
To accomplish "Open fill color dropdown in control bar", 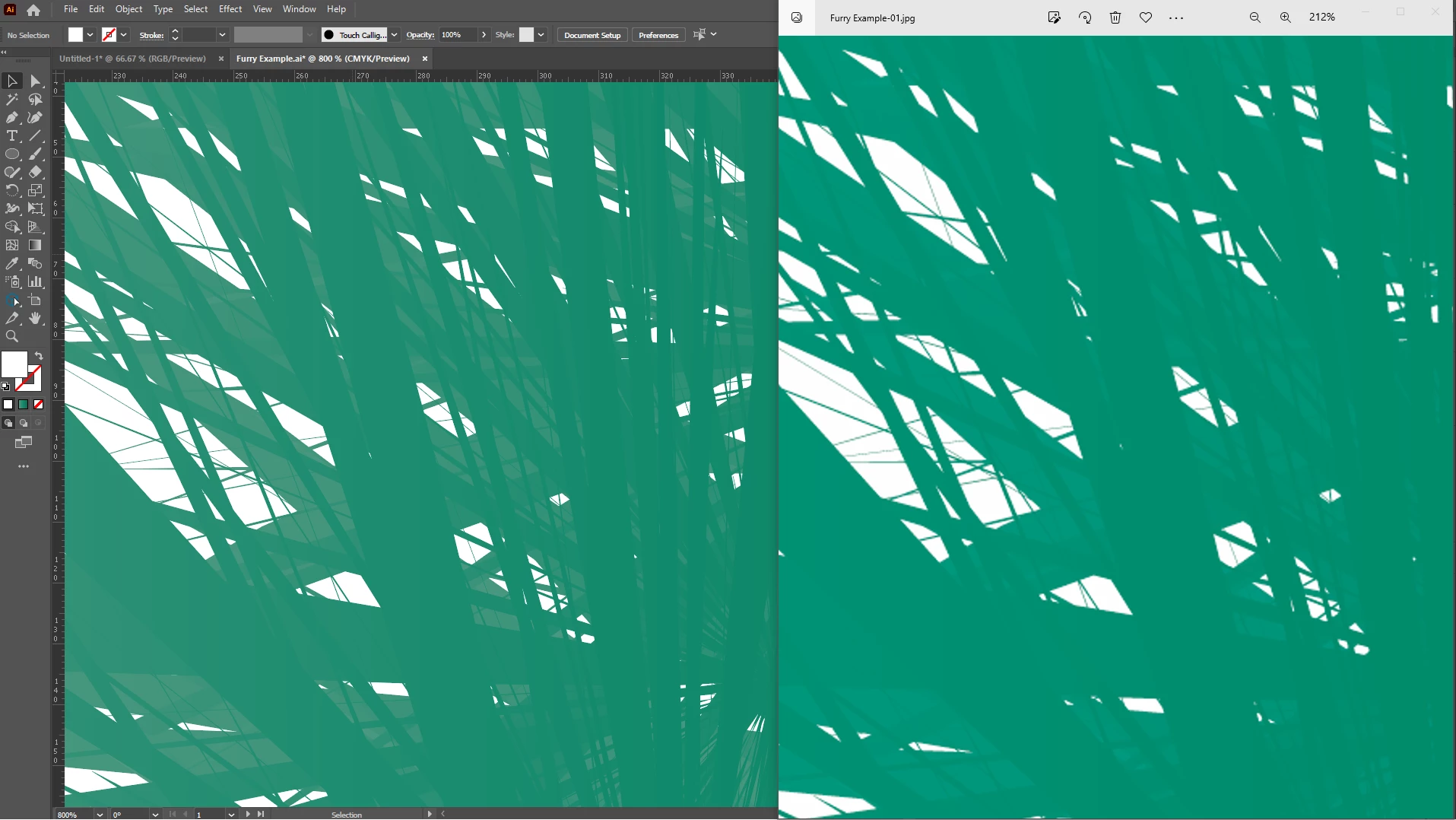I will tap(90, 35).
